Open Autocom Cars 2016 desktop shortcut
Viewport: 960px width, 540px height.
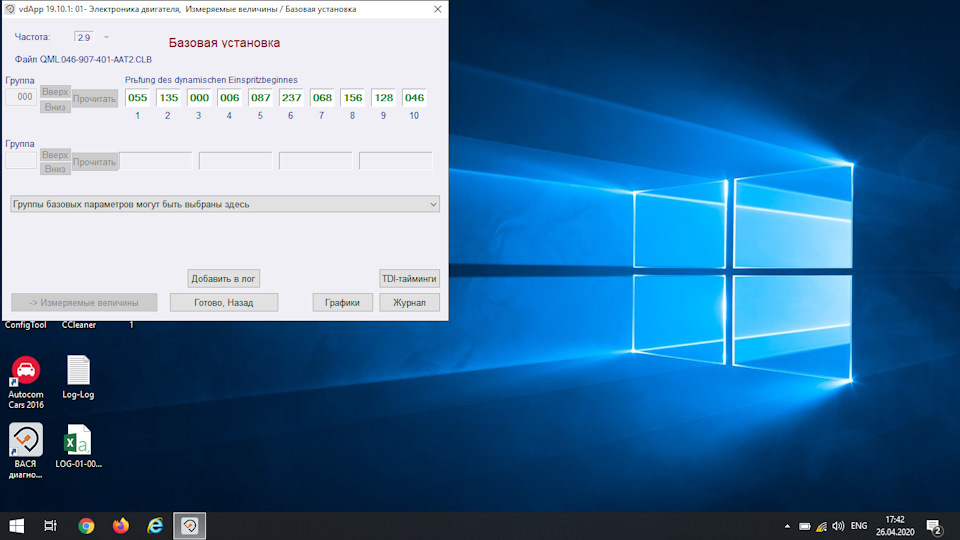tap(26, 383)
